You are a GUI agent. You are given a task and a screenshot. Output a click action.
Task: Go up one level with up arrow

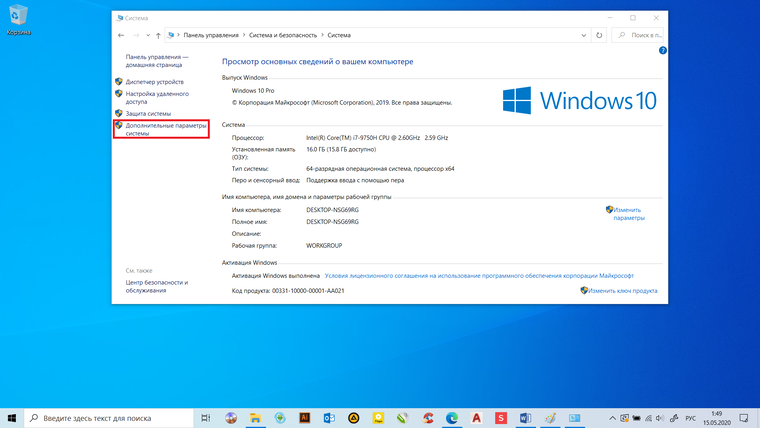pos(158,35)
